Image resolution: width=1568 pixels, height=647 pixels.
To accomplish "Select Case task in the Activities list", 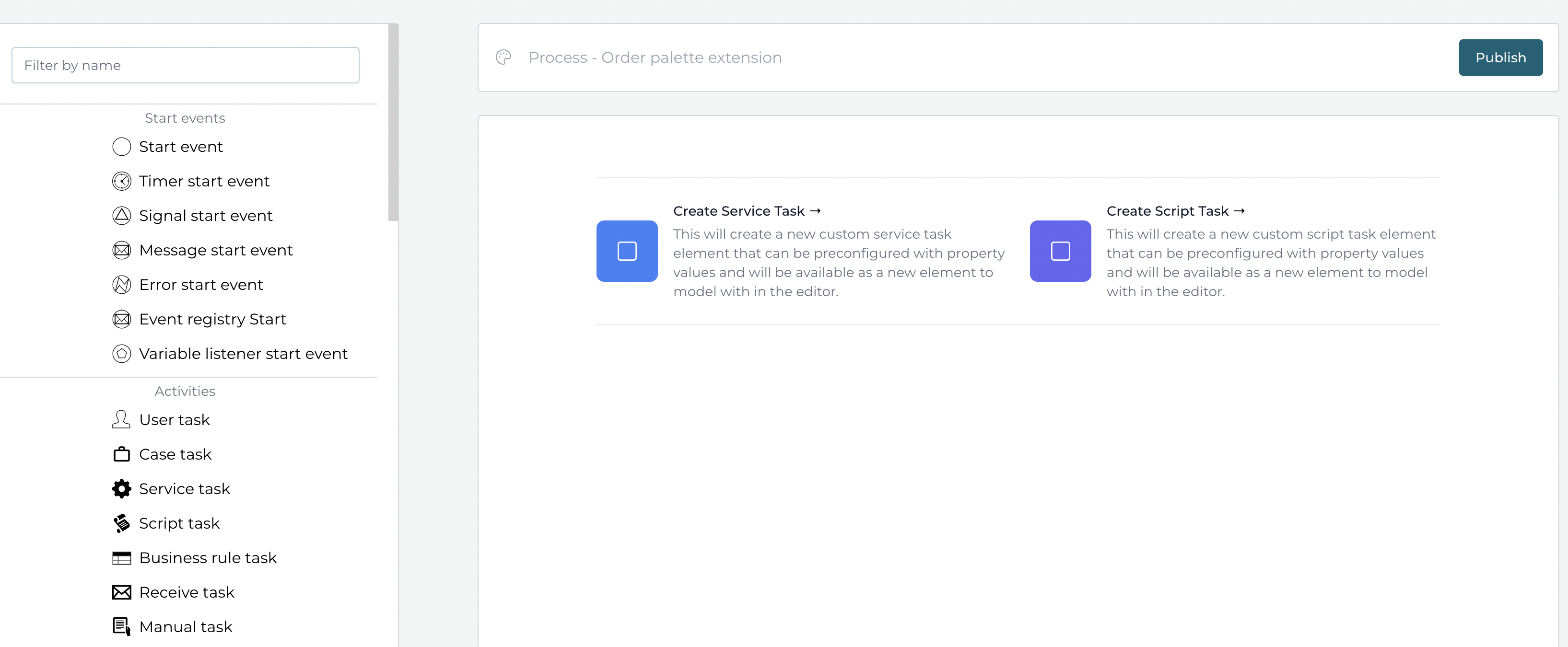I will click(176, 454).
